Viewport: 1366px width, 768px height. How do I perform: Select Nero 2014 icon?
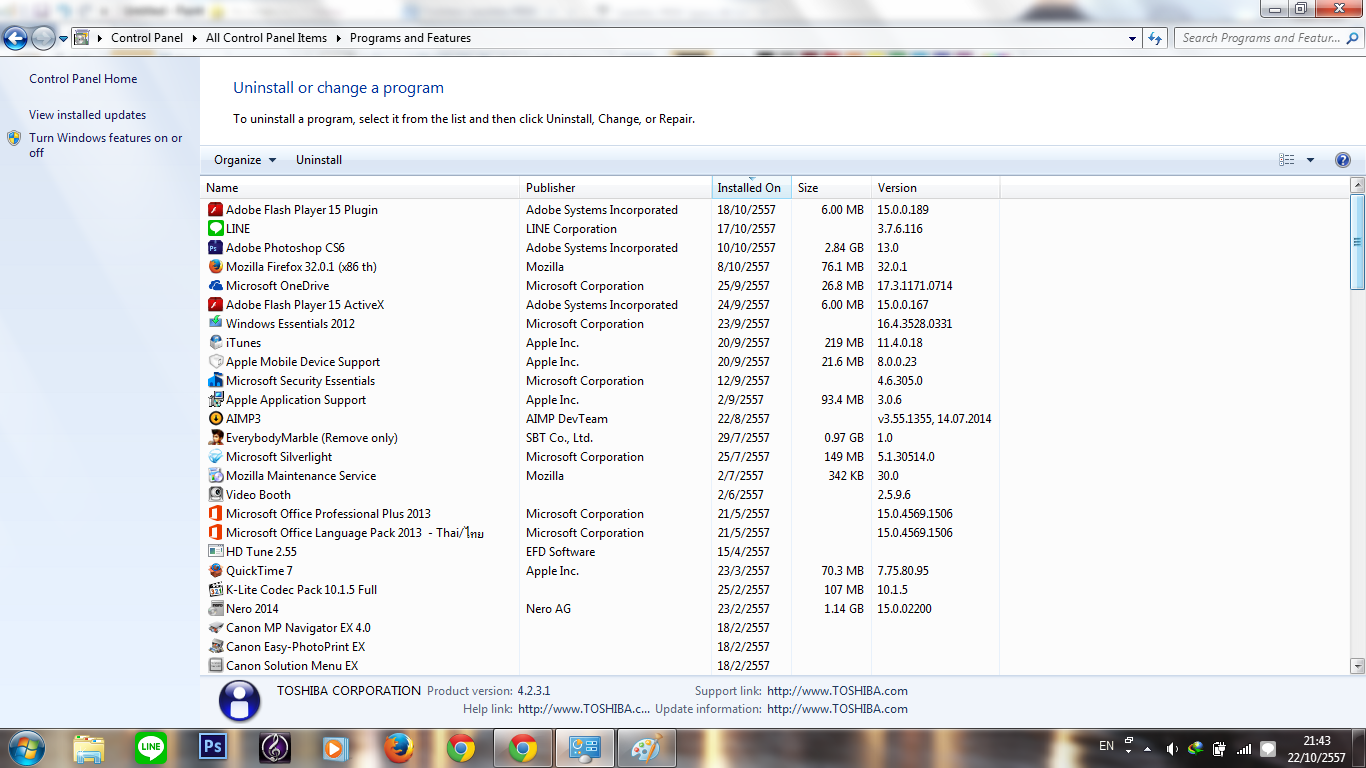(x=215, y=609)
